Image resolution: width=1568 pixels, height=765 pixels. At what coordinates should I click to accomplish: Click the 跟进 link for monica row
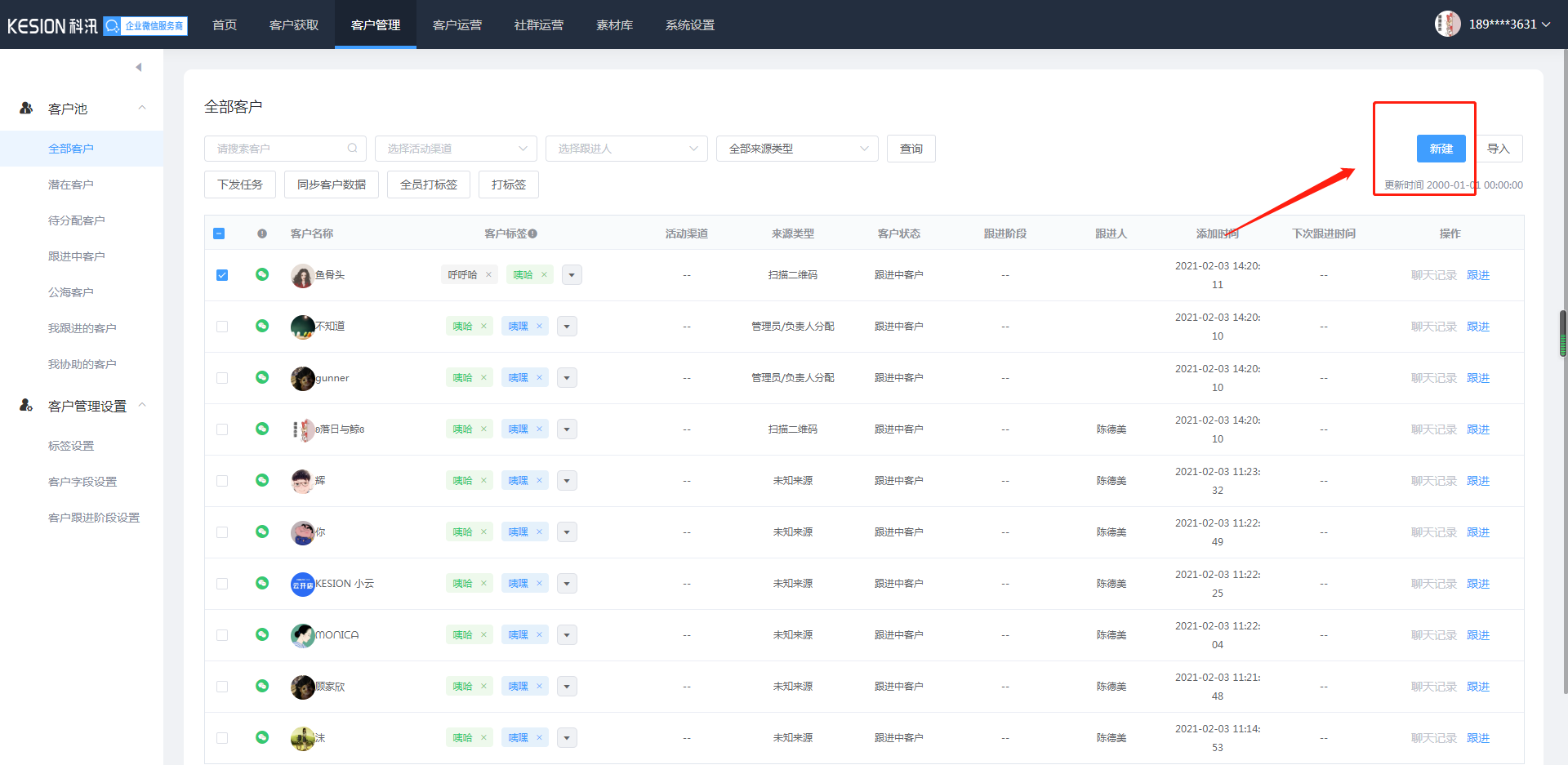(x=1477, y=635)
